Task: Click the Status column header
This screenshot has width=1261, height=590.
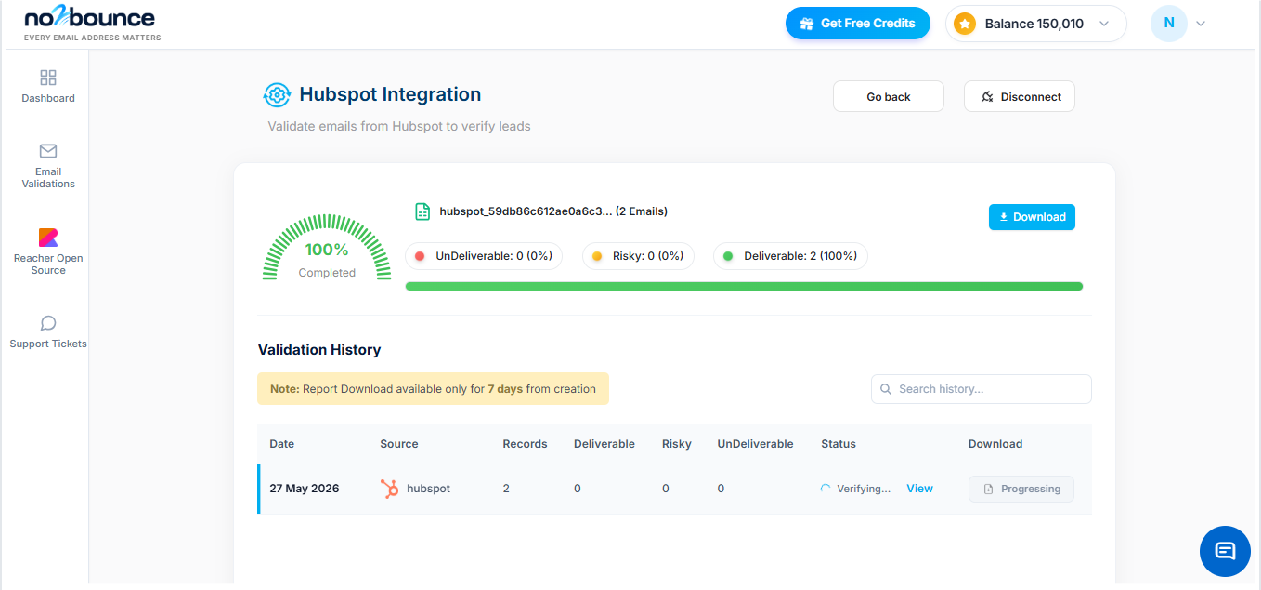Action: (x=838, y=444)
